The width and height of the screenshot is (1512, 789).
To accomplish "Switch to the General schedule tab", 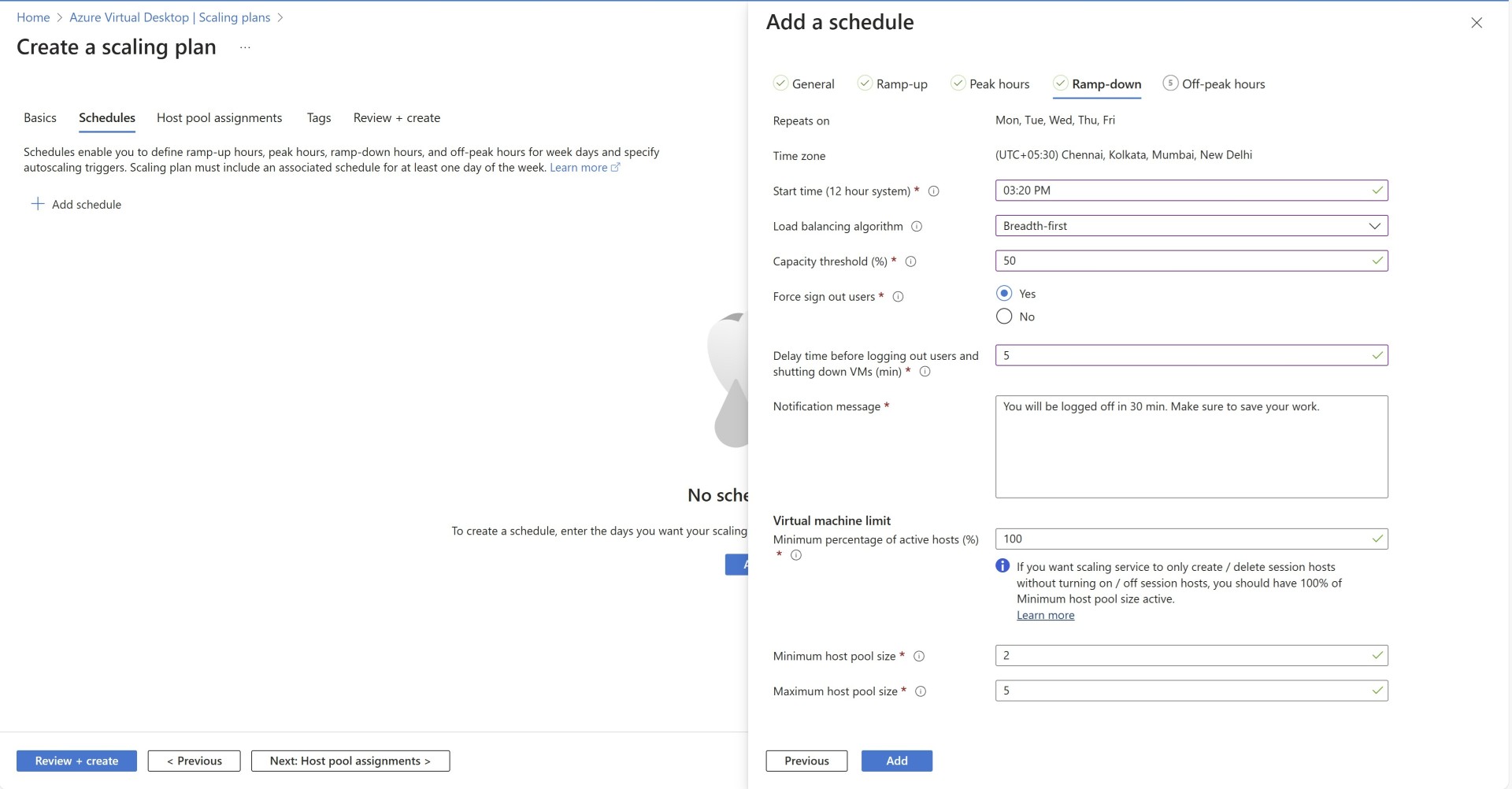I will [804, 84].
